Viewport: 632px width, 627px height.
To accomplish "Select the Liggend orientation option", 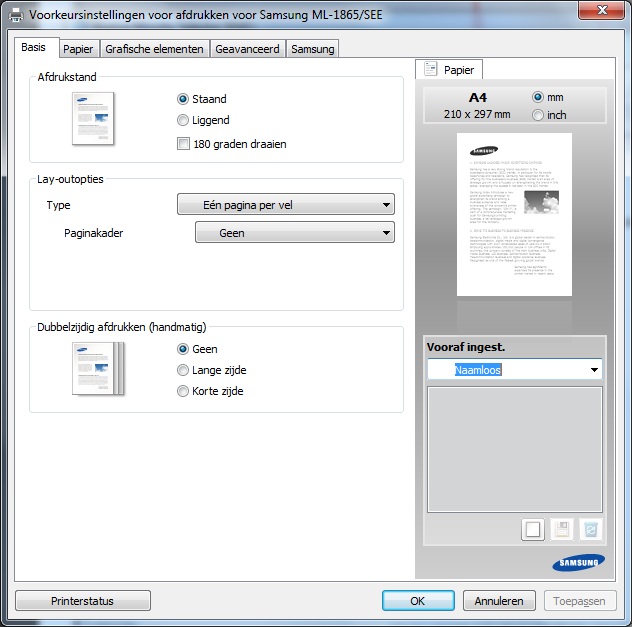I will [183, 121].
